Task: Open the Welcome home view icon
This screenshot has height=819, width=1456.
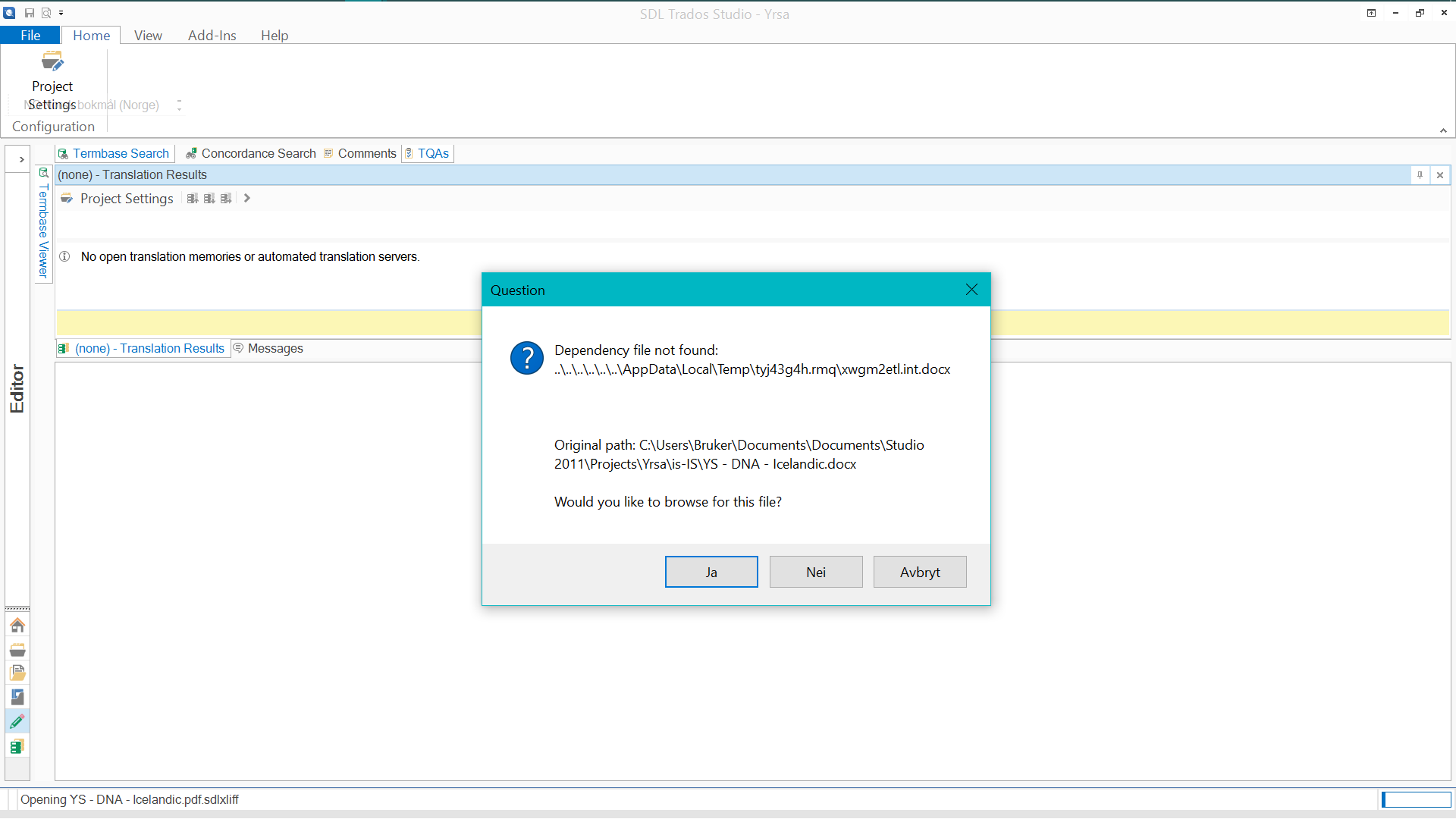Action: coord(17,625)
